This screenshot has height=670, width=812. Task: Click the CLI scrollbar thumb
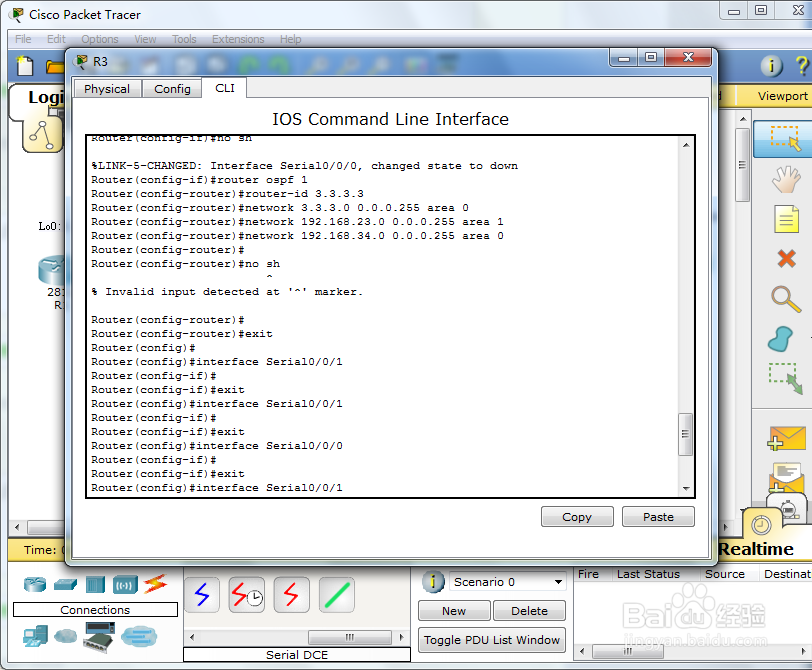pyautogui.click(x=685, y=434)
